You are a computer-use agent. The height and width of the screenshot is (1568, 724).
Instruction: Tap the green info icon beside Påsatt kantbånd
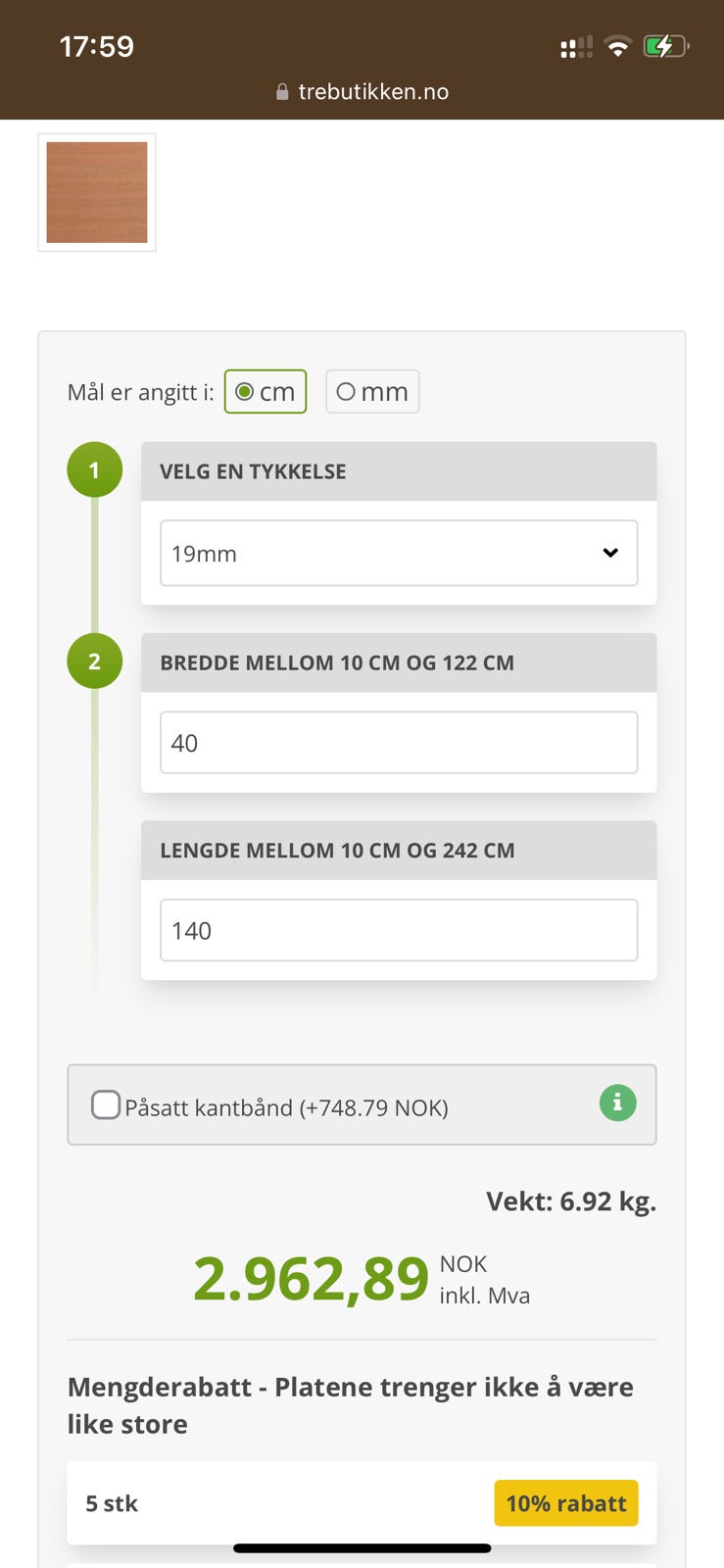click(616, 1102)
